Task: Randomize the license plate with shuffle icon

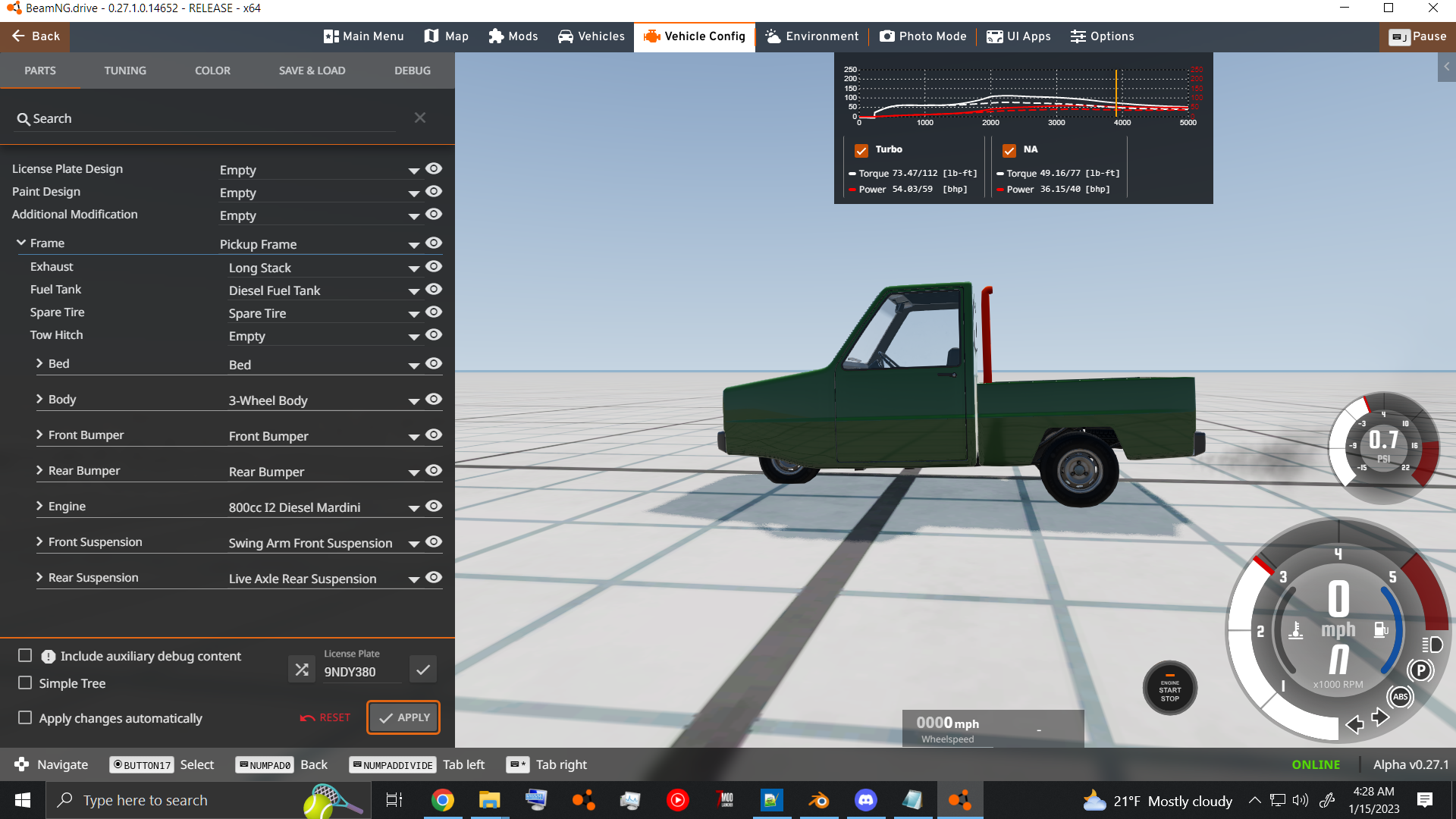Action: (x=302, y=670)
